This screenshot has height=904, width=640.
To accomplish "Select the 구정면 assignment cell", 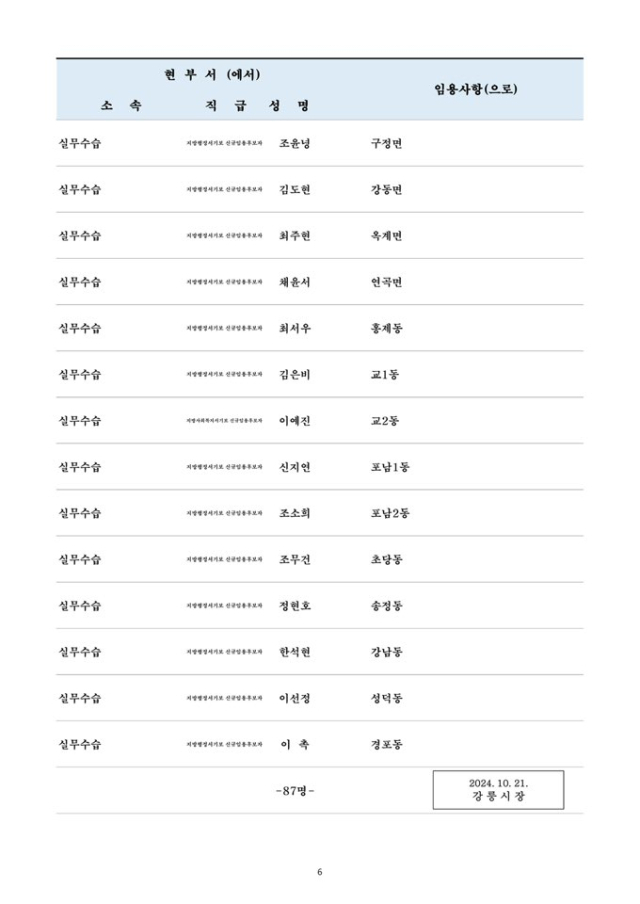I will 386,143.
